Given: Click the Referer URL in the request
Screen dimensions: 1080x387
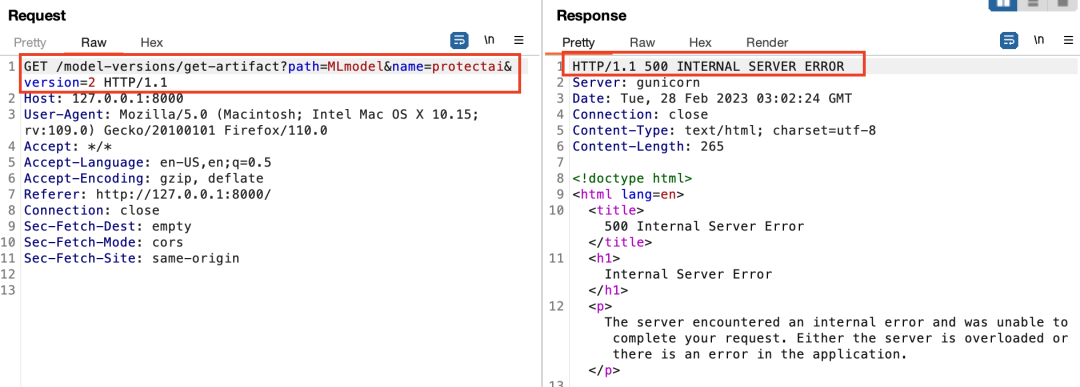Looking at the screenshot, I should (x=183, y=194).
